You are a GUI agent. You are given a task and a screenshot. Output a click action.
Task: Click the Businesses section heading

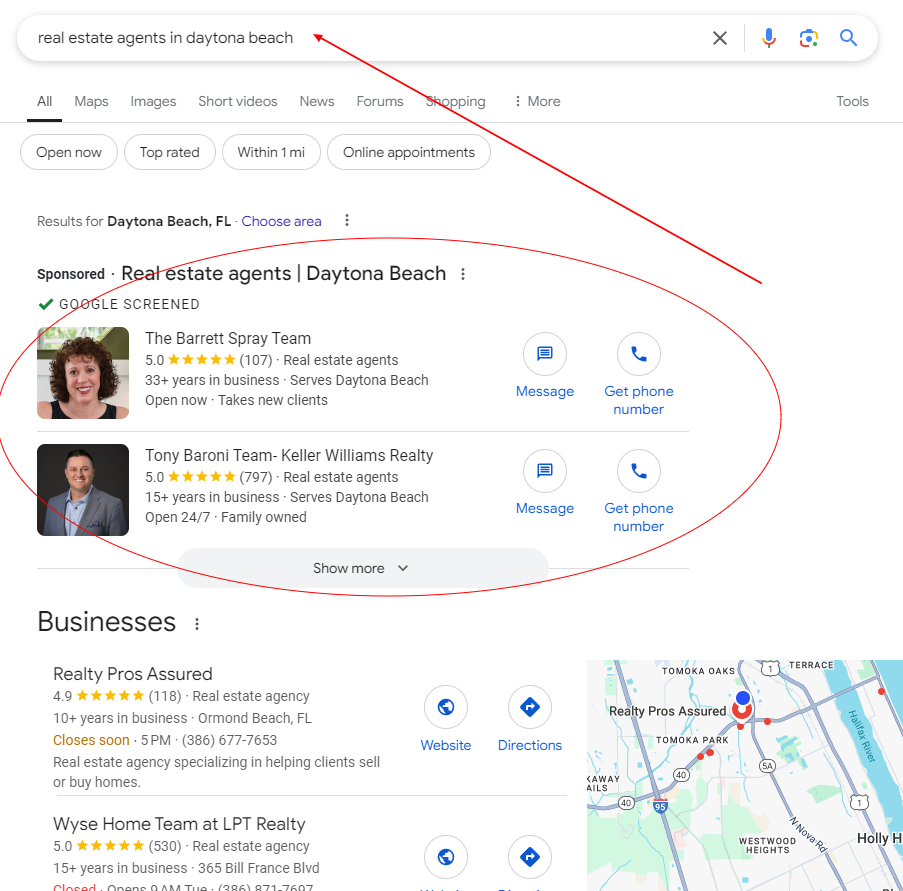coord(107,622)
